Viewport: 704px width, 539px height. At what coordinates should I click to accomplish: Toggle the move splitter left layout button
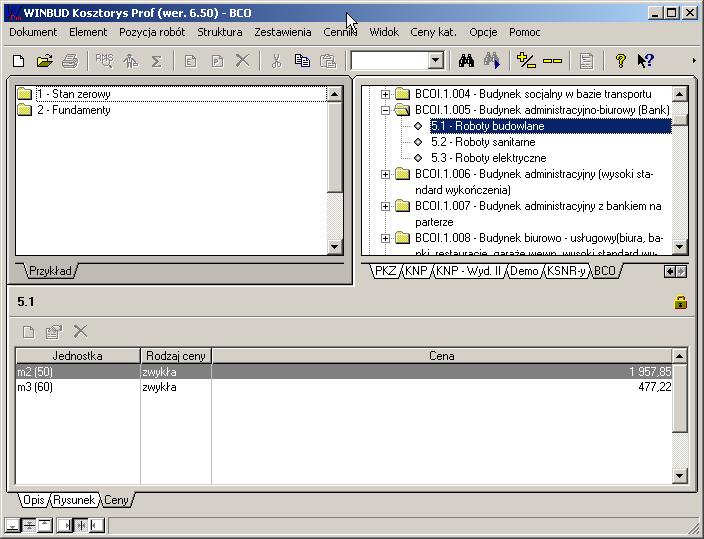(97, 525)
